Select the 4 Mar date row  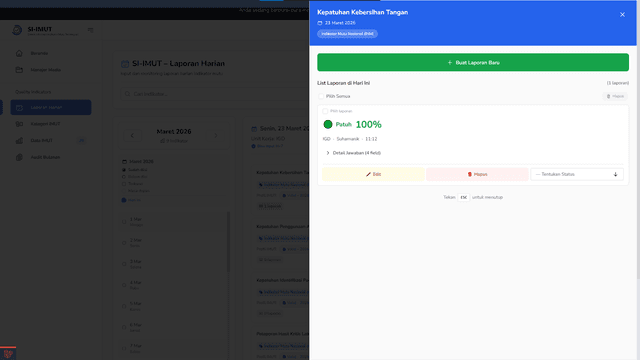click(173, 285)
